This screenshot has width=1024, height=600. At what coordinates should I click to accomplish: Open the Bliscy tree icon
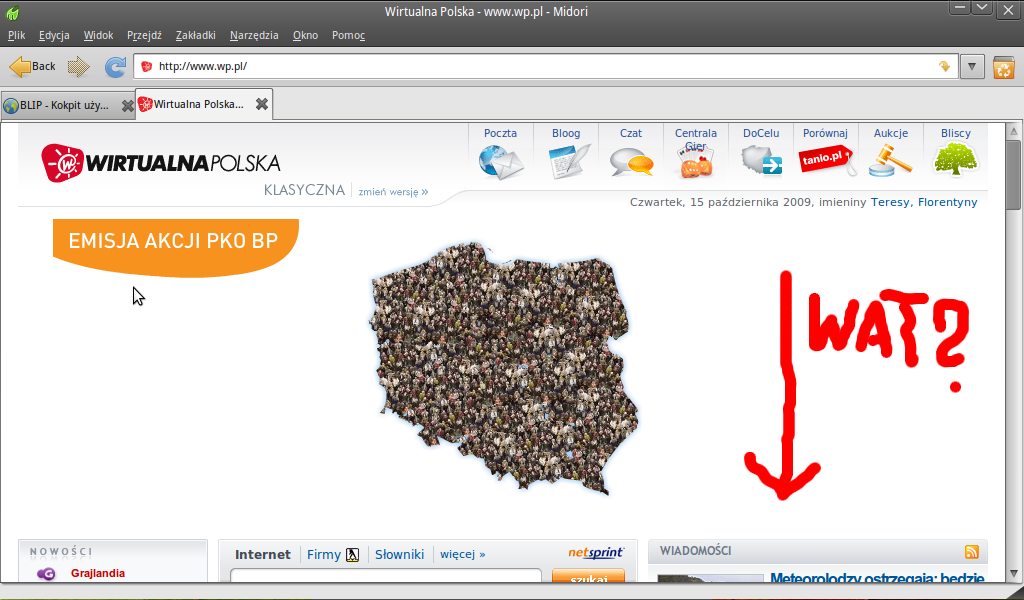[955, 159]
